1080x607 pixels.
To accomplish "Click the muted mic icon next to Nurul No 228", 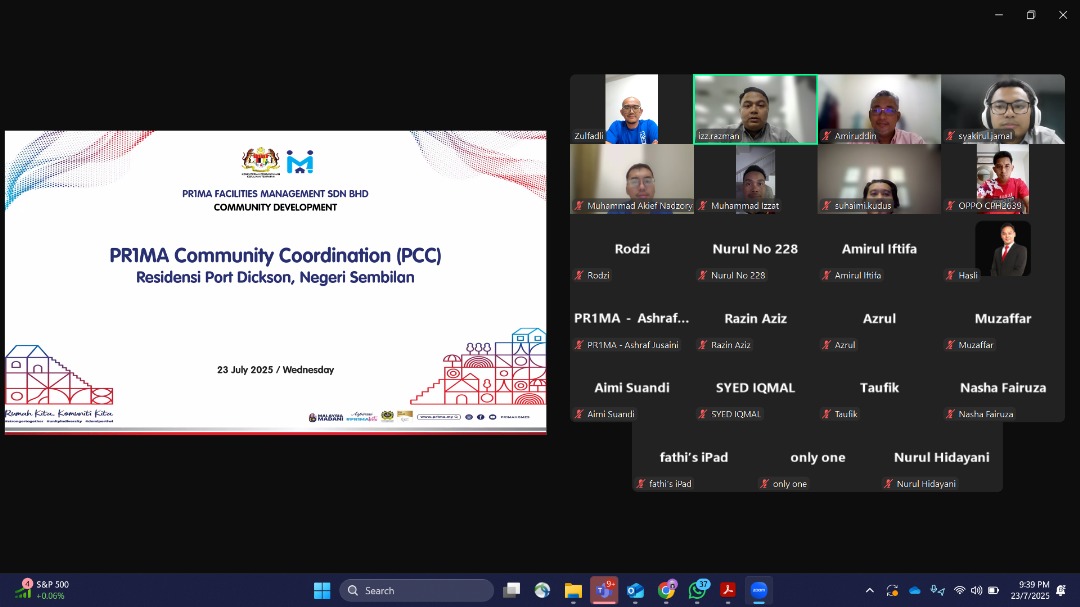I will [703, 275].
